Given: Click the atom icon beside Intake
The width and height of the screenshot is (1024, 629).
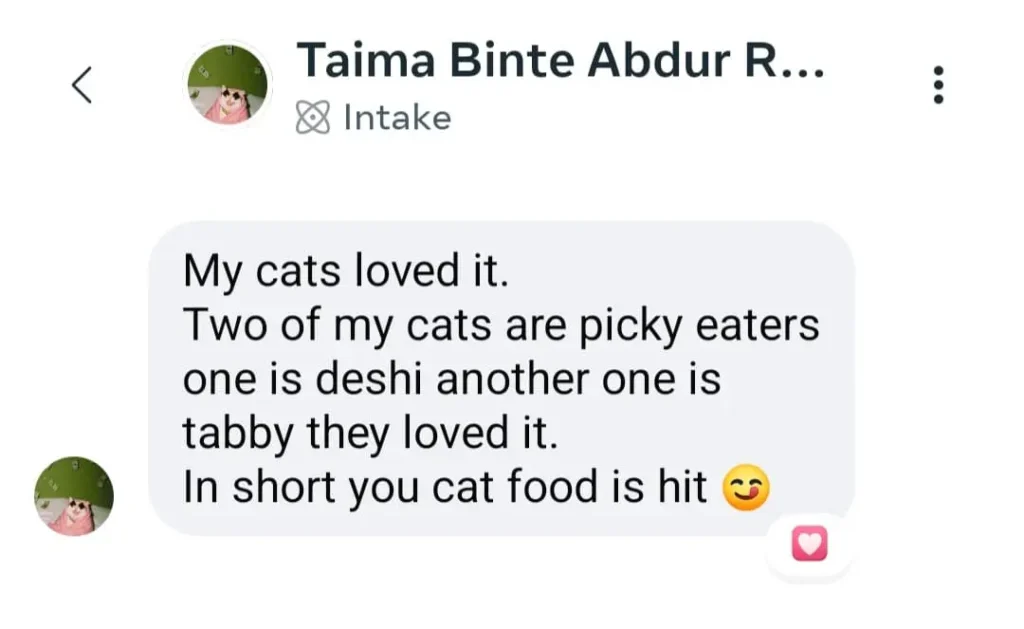Looking at the screenshot, I should pyautogui.click(x=312, y=119).
